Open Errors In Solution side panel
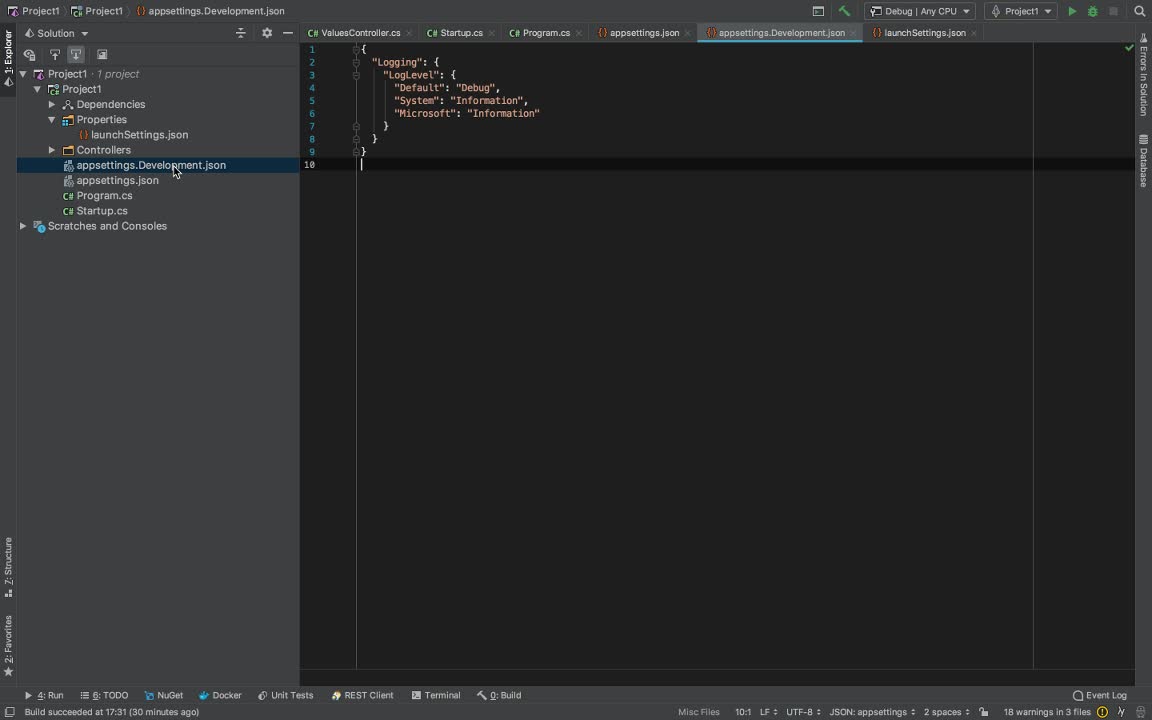 pos(1144,75)
